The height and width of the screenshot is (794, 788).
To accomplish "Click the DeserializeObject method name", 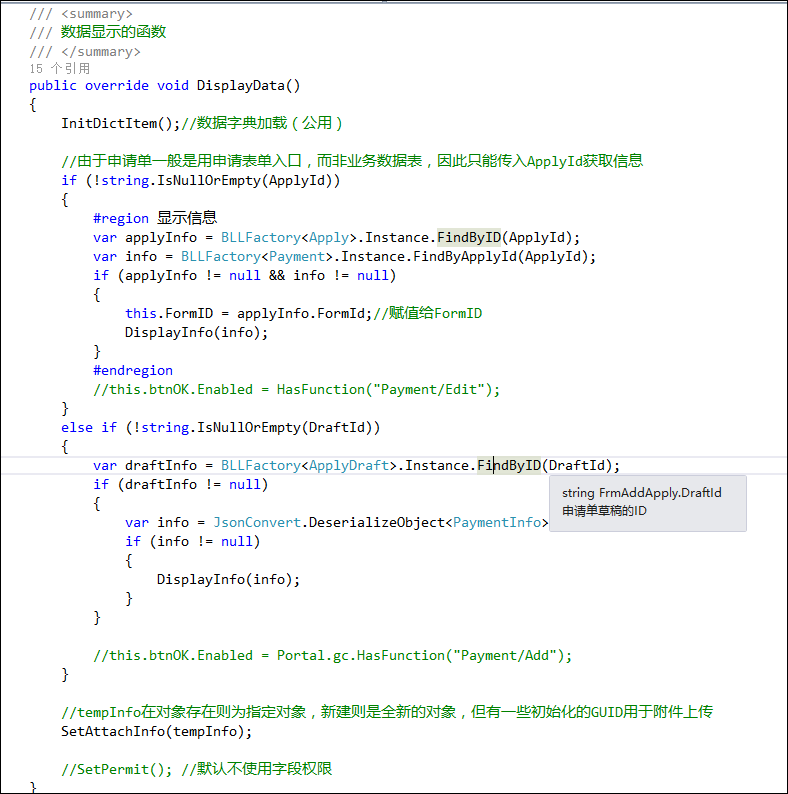I will coord(376,523).
